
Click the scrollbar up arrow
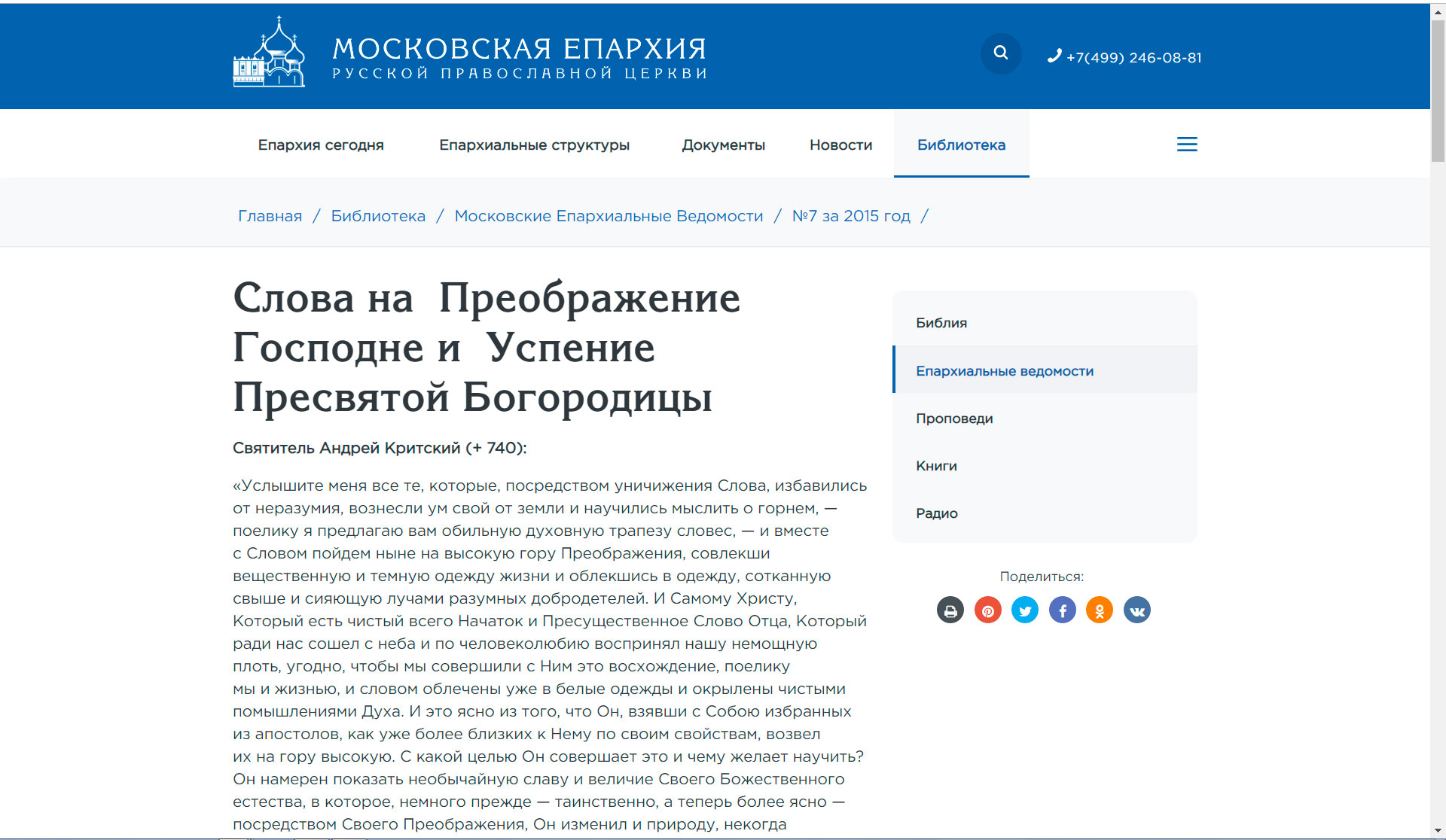click(x=1438, y=11)
